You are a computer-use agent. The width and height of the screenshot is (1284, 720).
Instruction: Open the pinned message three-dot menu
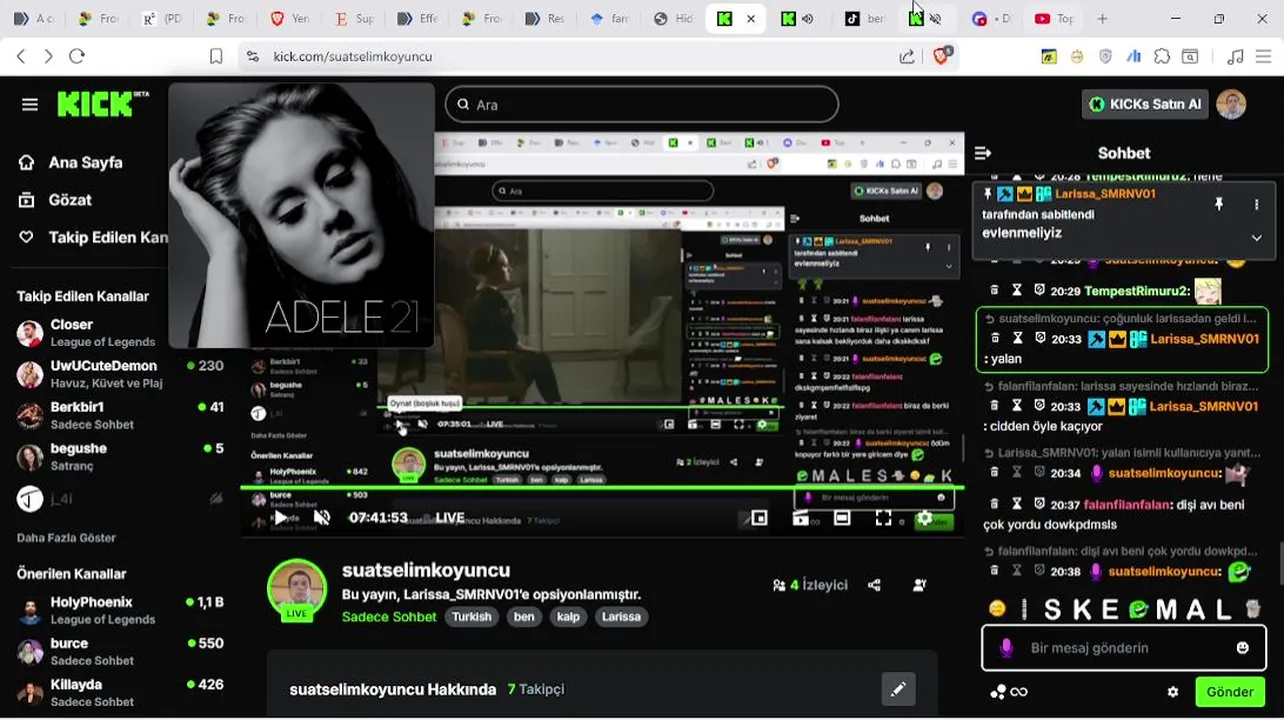[x=1257, y=204]
